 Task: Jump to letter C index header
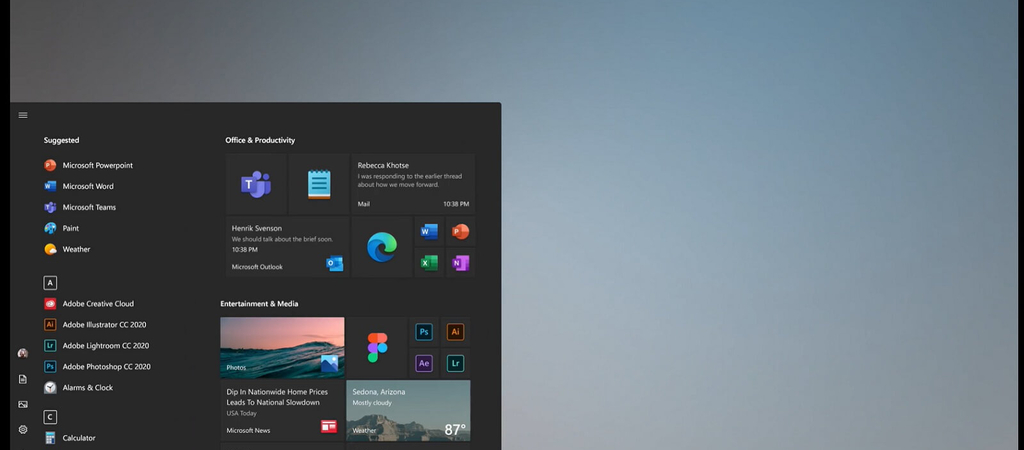click(50, 417)
